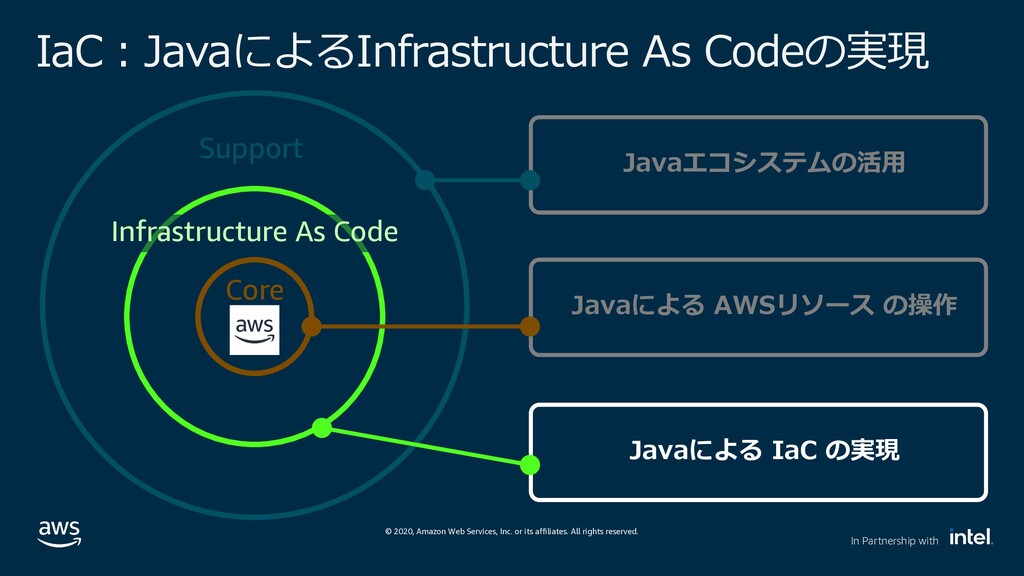Image resolution: width=1024 pixels, height=576 pixels.
Task: Click the 'In Partnership with' text
Action: tap(894, 541)
